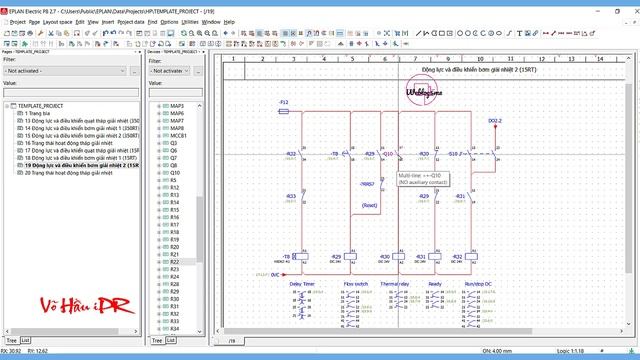Image resolution: width=640 pixels, height=360 pixels.
Task: Click the ... button beside Pages filter
Action: pos(134,71)
